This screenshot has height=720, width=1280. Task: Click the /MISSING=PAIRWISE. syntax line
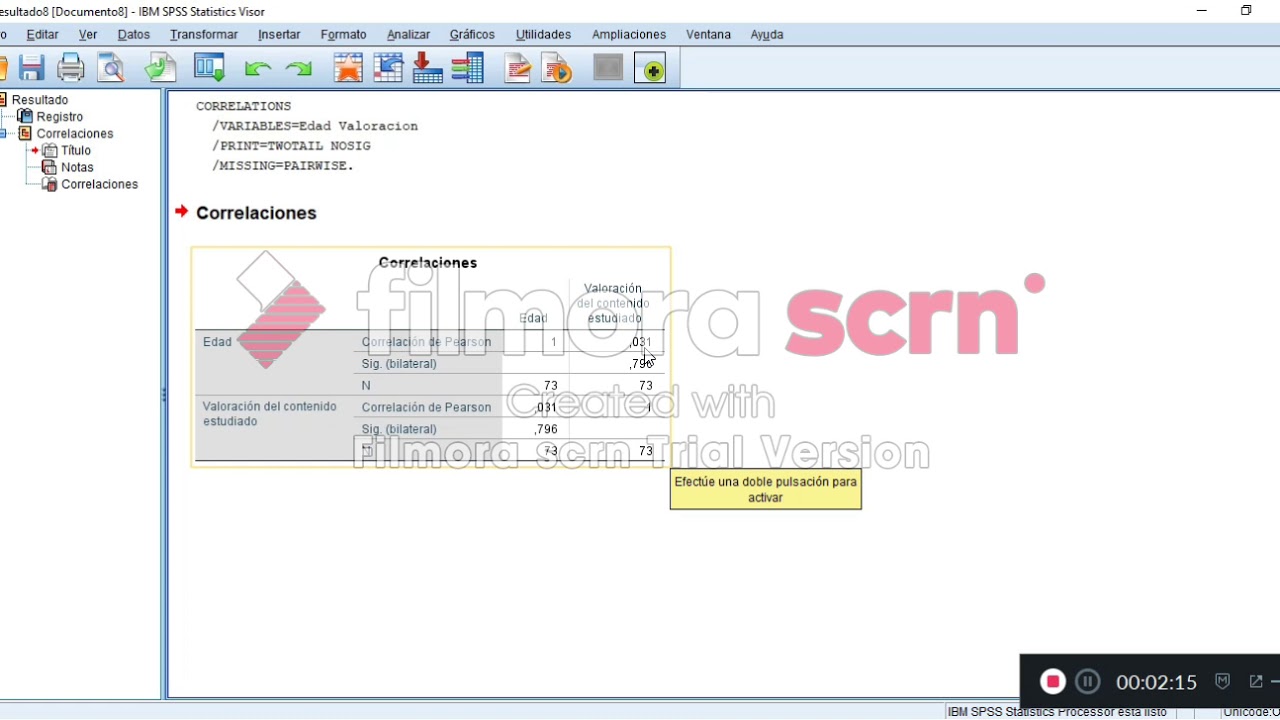[x=283, y=166]
